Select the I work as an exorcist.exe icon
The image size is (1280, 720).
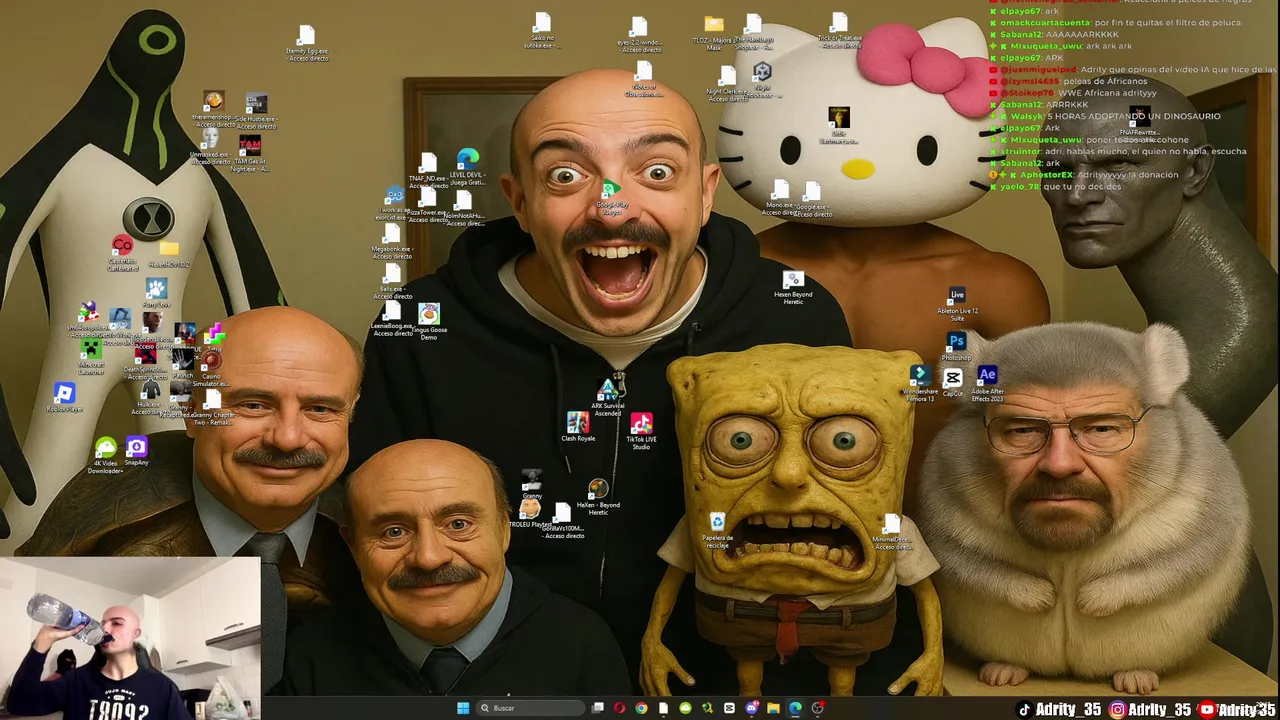coord(394,196)
